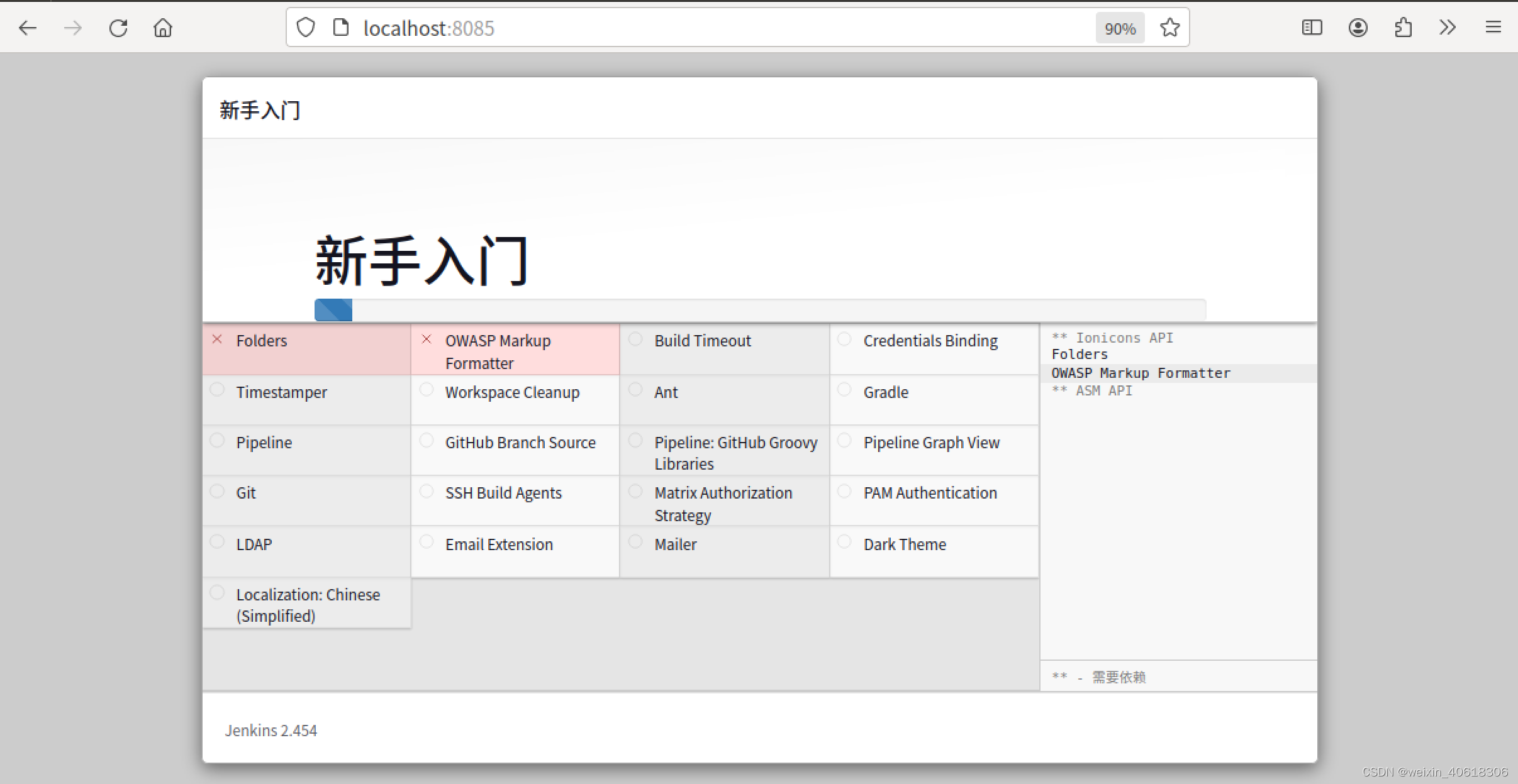Click 'OWASP Markup Formatter' in install log
This screenshot has height=784, width=1518.
pyautogui.click(x=1141, y=373)
